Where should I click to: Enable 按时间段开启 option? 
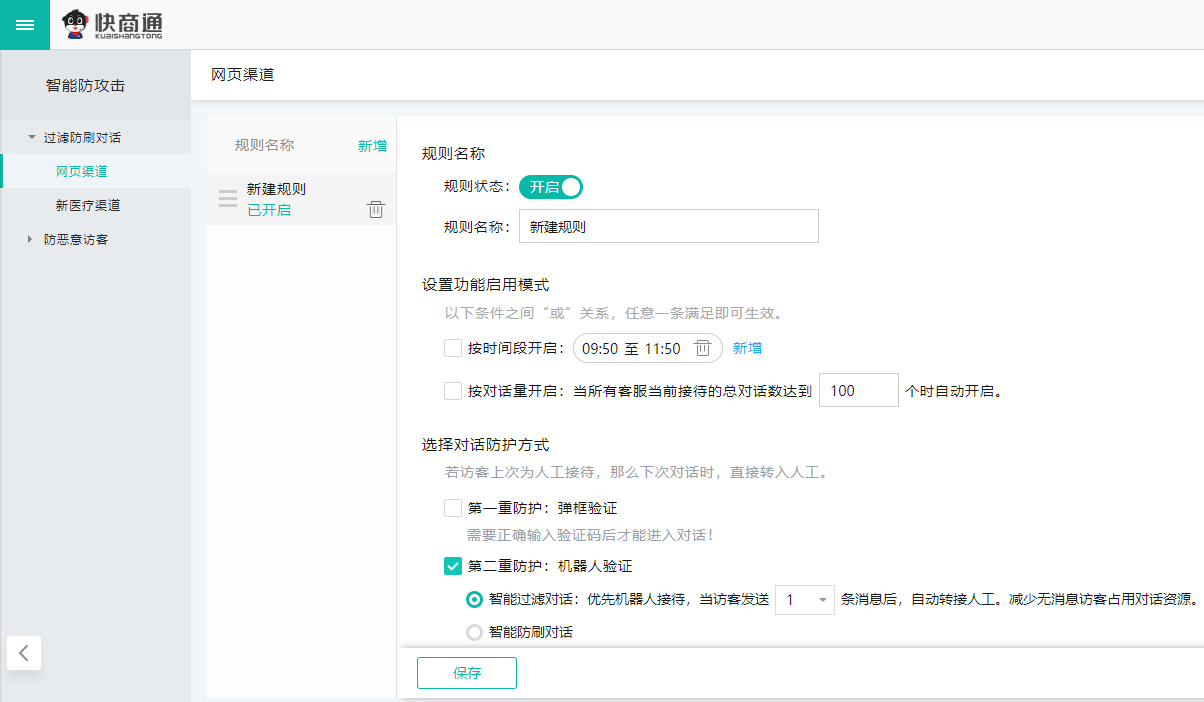[x=453, y=348]
